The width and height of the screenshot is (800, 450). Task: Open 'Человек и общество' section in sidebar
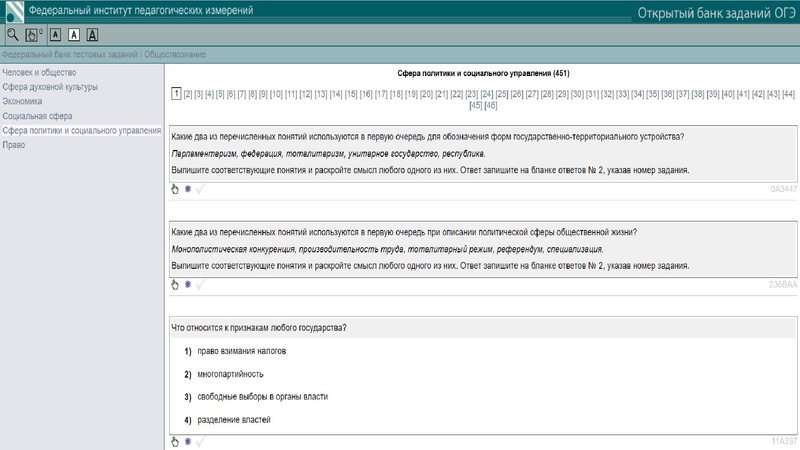pyautogui.click(x=39, y=73)
